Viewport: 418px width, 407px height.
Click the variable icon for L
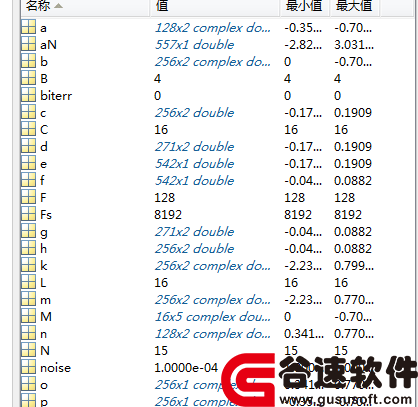tap(28, 282)
